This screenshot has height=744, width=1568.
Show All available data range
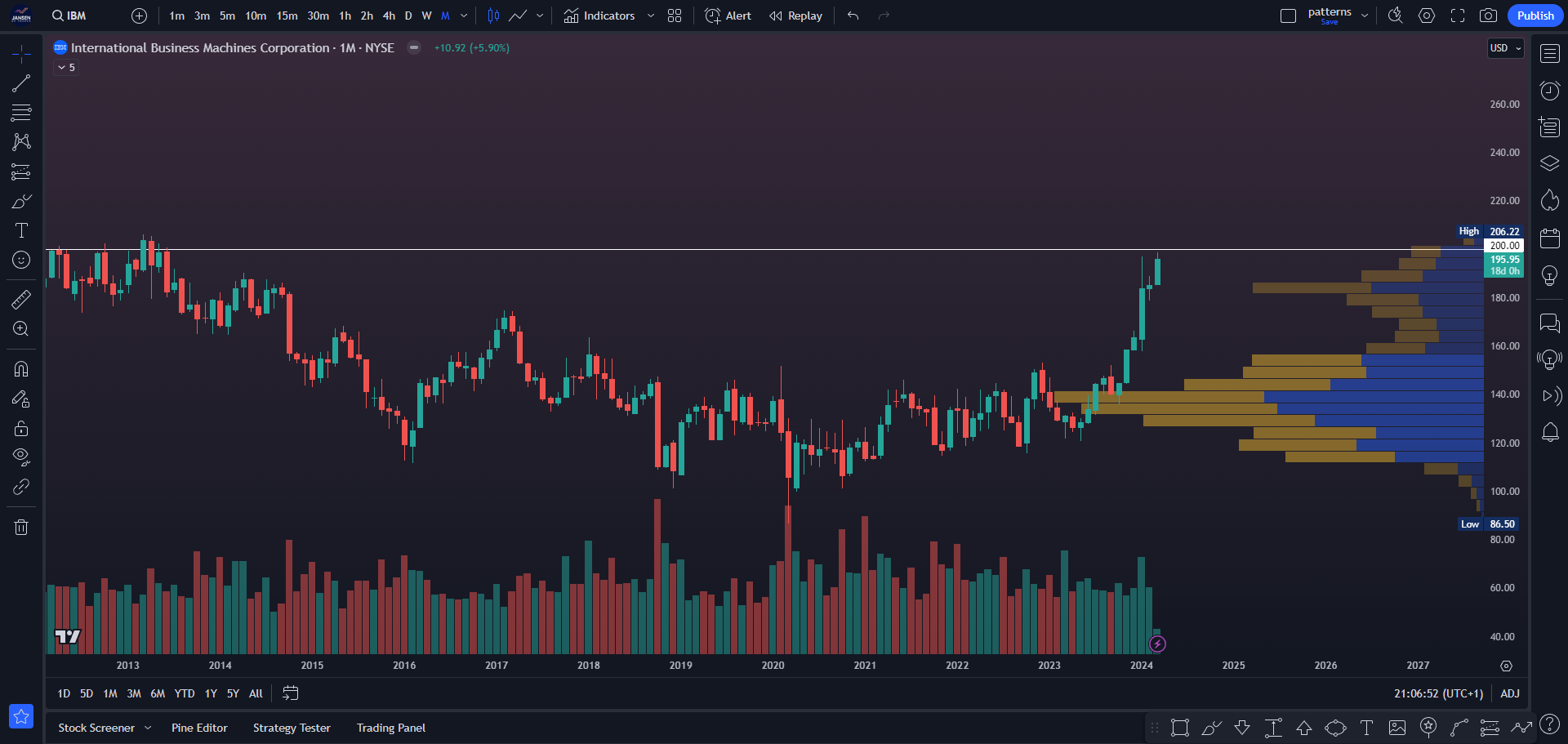[x=256, y=693]
